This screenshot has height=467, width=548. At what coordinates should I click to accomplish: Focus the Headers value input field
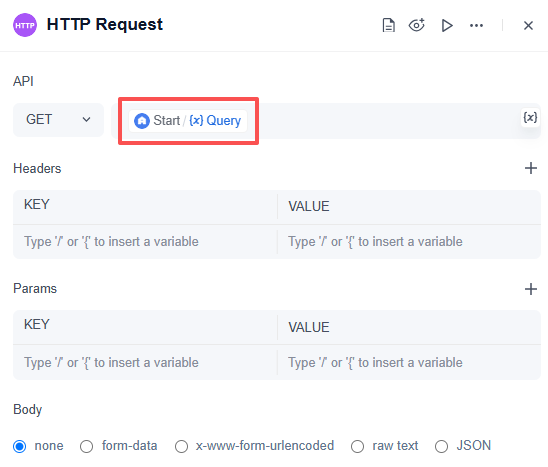click(409, 242)
